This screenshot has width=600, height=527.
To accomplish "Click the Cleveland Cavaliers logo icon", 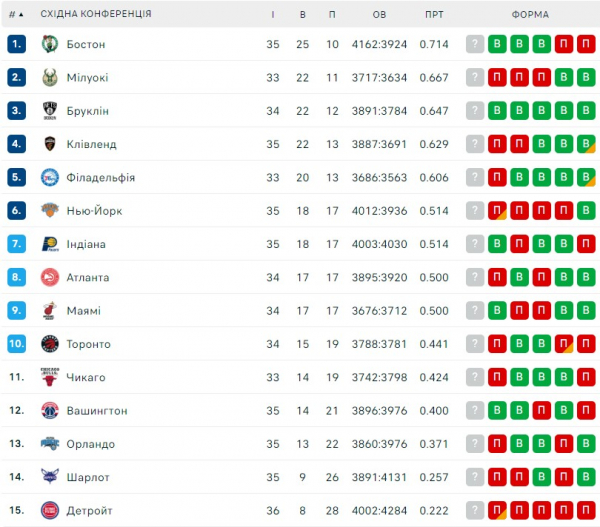I will [50, 144].
